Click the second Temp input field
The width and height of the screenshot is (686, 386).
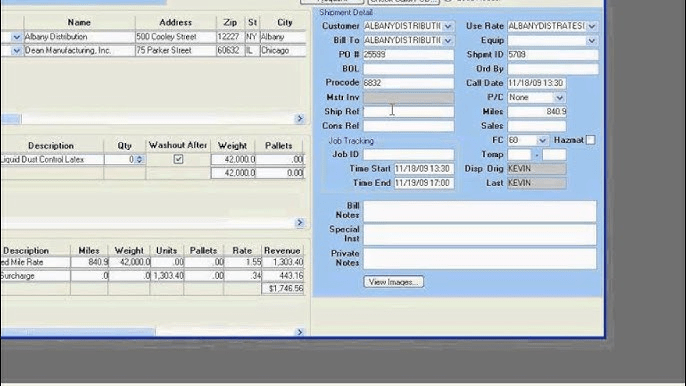(554, 154)
